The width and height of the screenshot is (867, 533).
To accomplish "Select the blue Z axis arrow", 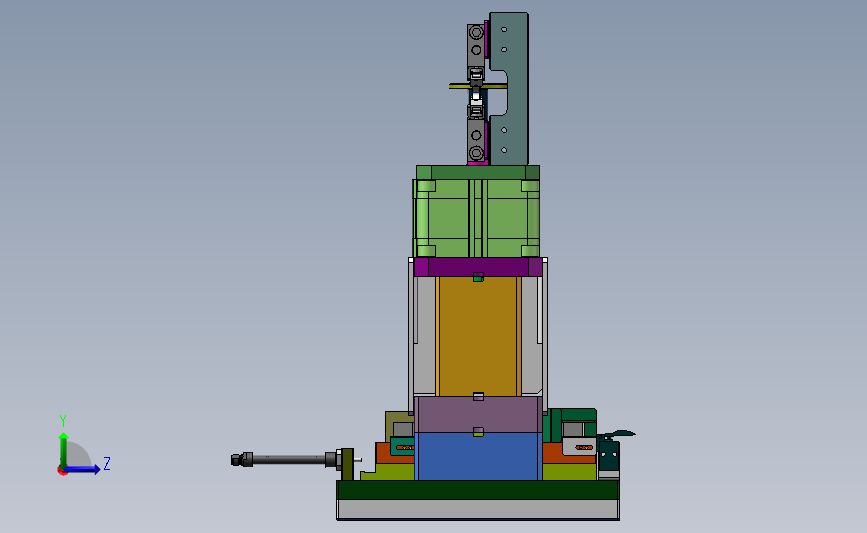I will coord(82,469).
